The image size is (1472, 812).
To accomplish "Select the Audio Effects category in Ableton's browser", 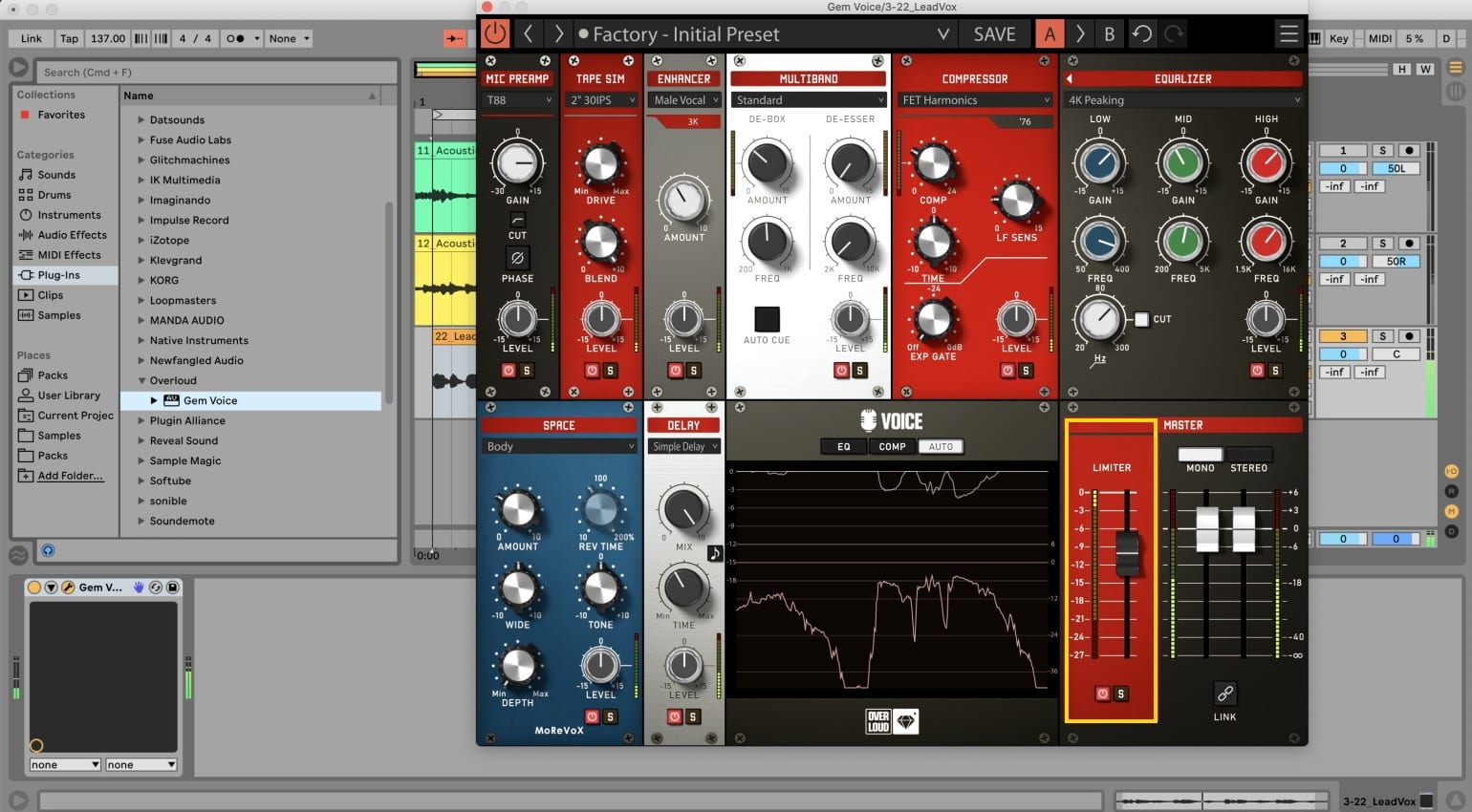I will click(x=65, y=235).
